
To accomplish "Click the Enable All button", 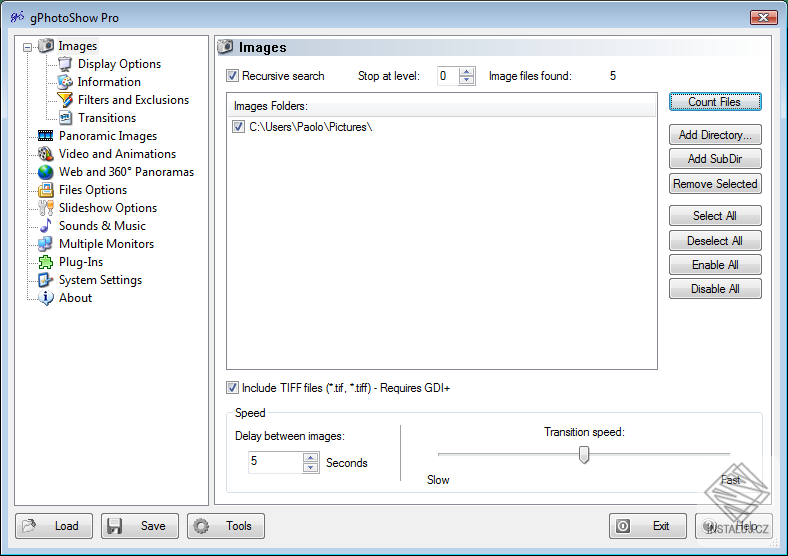I will (x=715, y=264).
